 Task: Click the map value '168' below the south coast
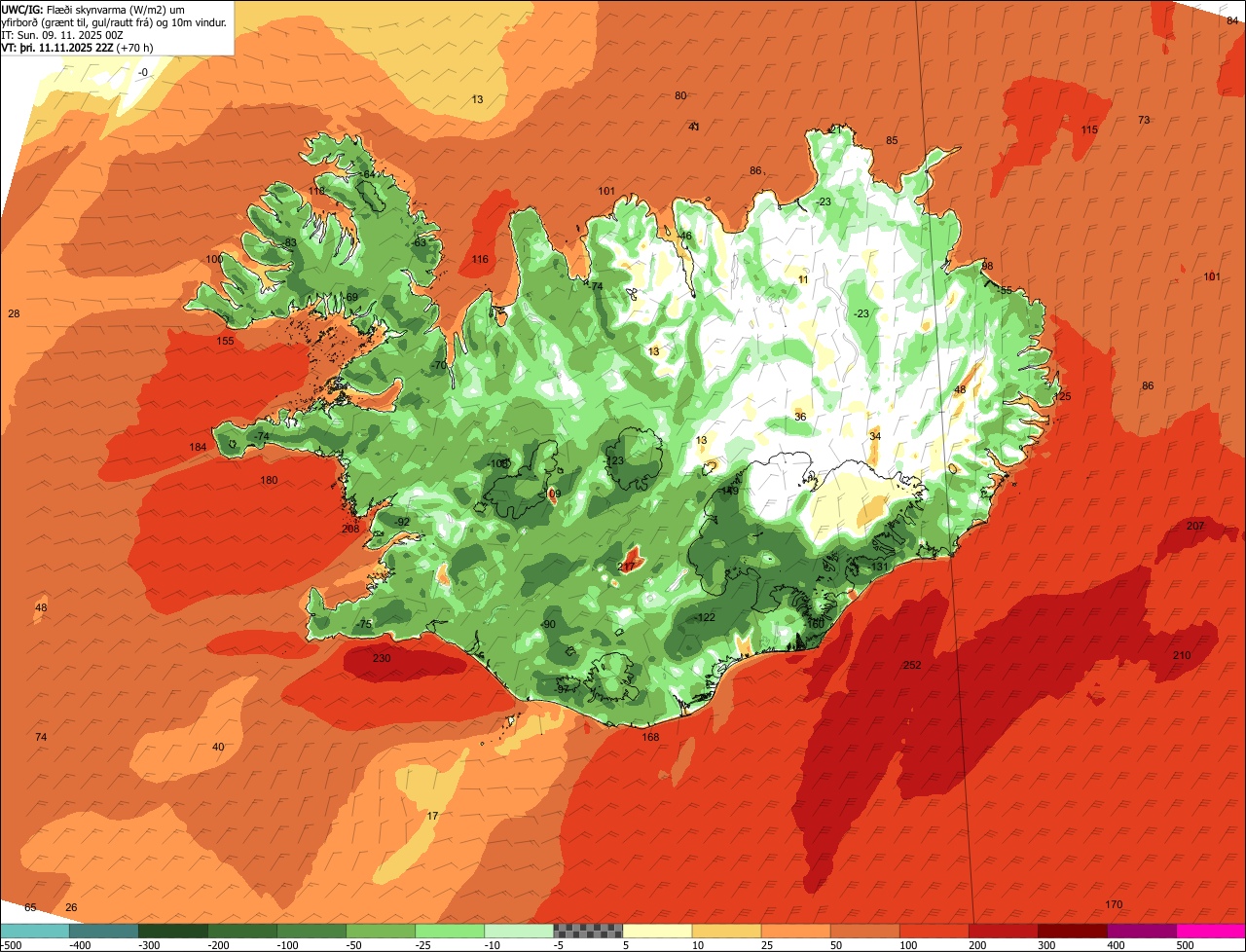[x=650, y=737]
